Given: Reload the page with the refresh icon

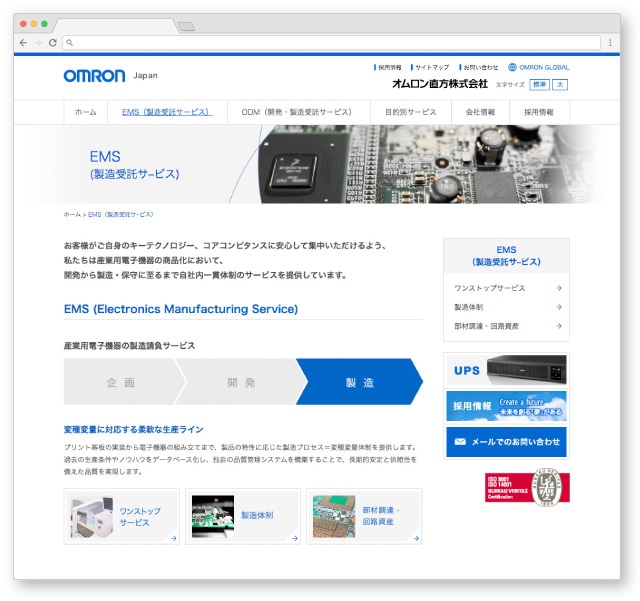Looking at the screenshot, I should tap(53, 42).
